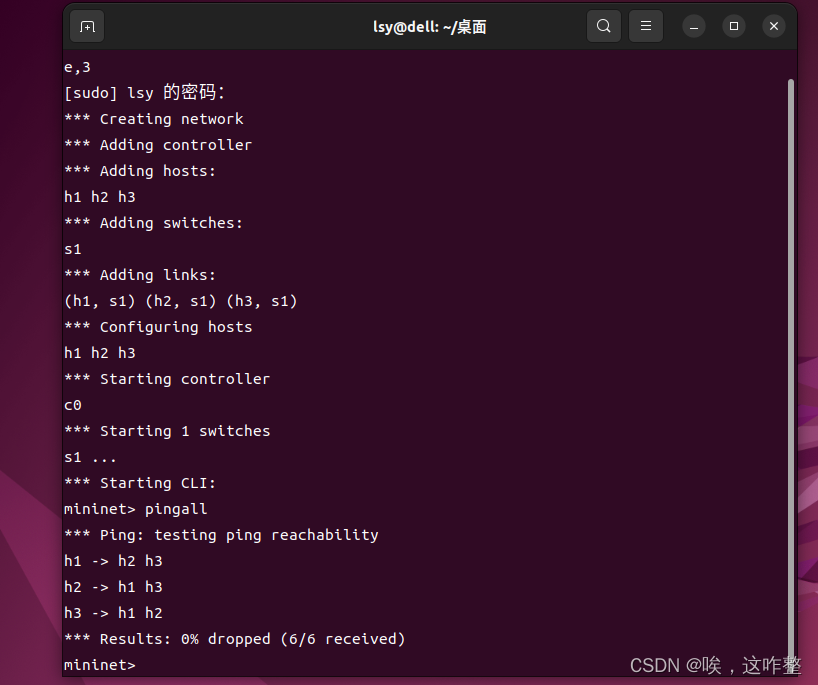The height and width of the screenshot is (685, 818).
Task: Minimize the terminal window
Action: (x=694, y=26)
